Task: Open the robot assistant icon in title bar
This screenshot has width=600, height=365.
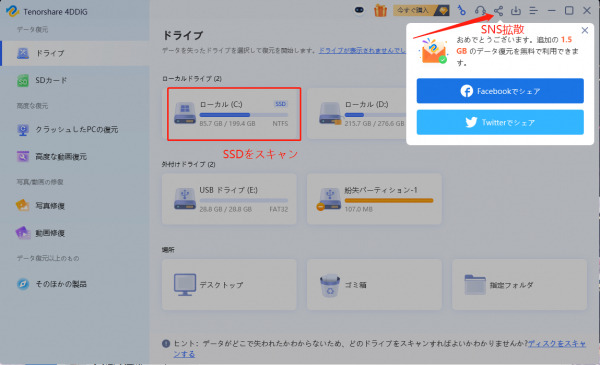Action: tap(359, 10)
